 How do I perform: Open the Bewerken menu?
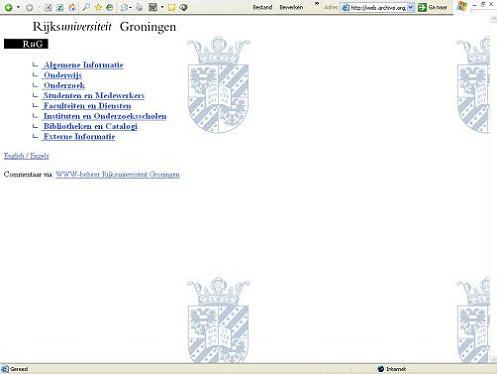291,7
